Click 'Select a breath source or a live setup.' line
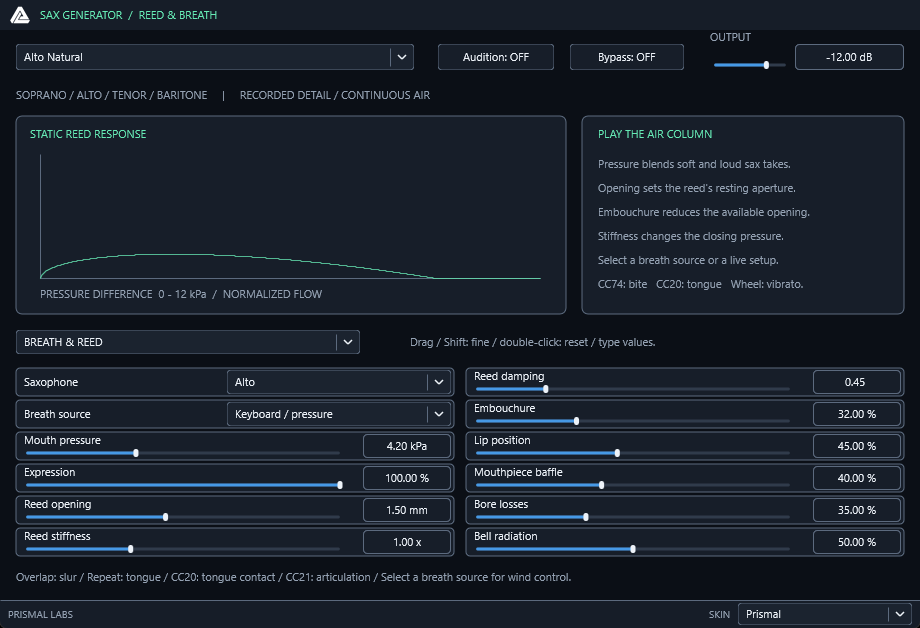Viewport: 920px width, 628px height. [x=688, y=260]
